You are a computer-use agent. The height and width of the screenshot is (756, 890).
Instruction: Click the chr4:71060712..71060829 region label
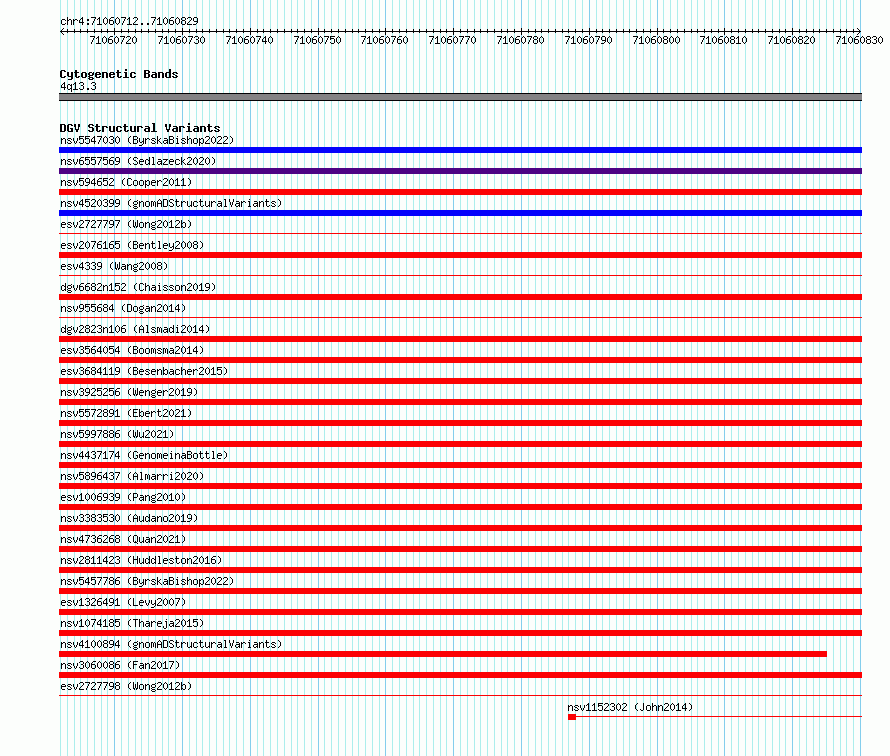tap(129, 21)
